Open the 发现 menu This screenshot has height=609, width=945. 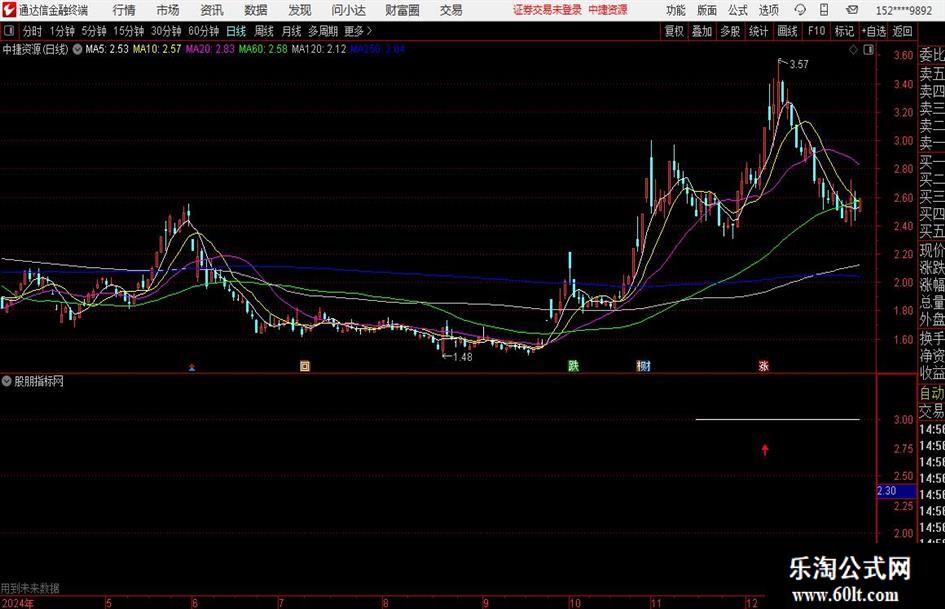coord(300,10)
